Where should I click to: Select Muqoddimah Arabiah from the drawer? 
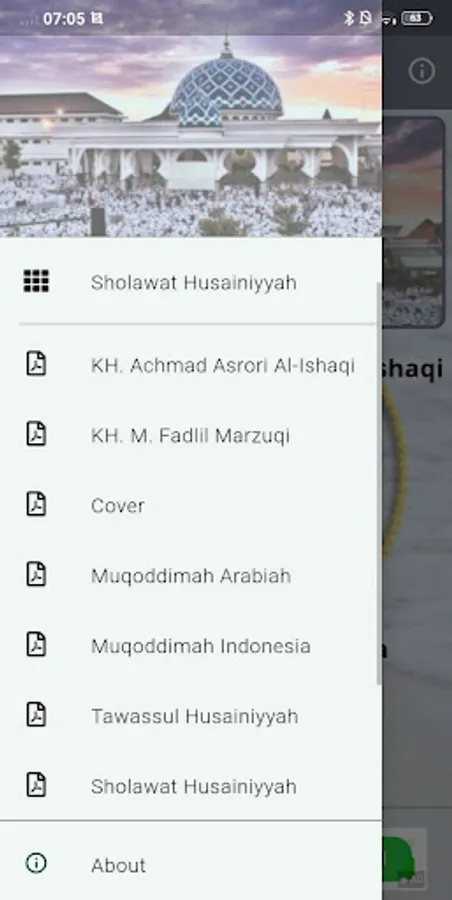click(x=191, y=575)
